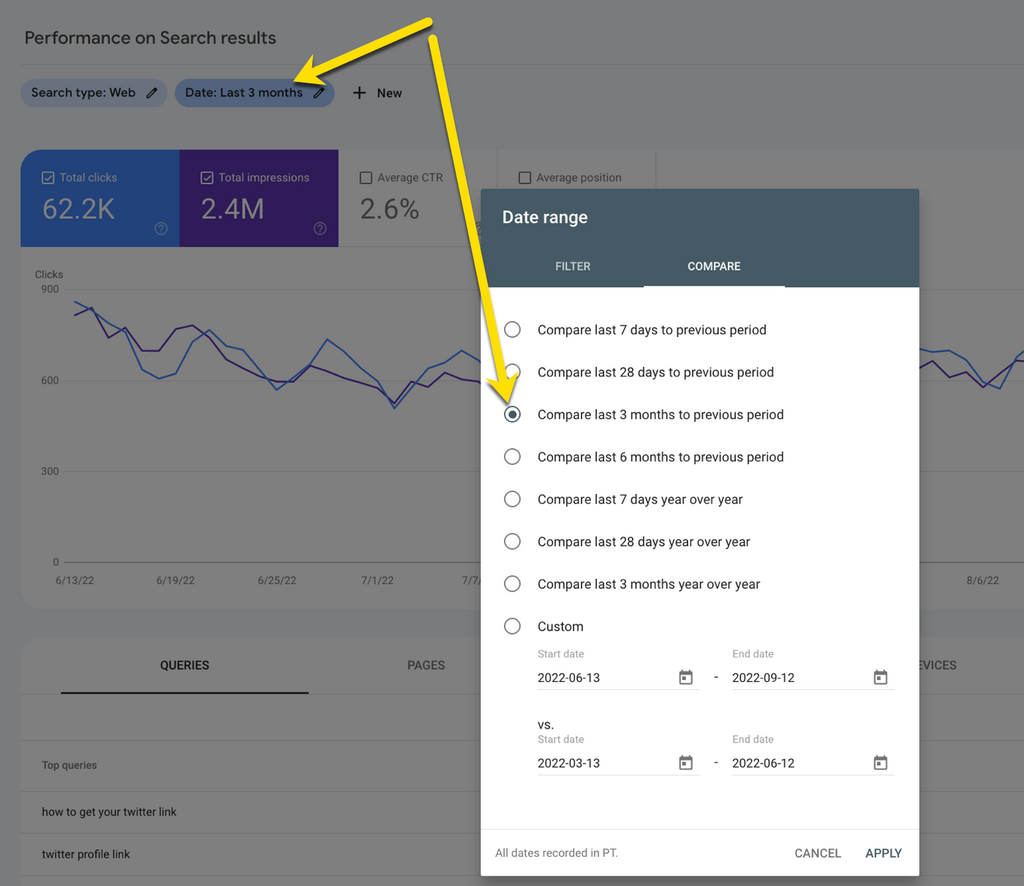Viewport: 1024px width, 886px height.
Task: Click the 2022-06-13 start date field
Action: click(600, 678)
